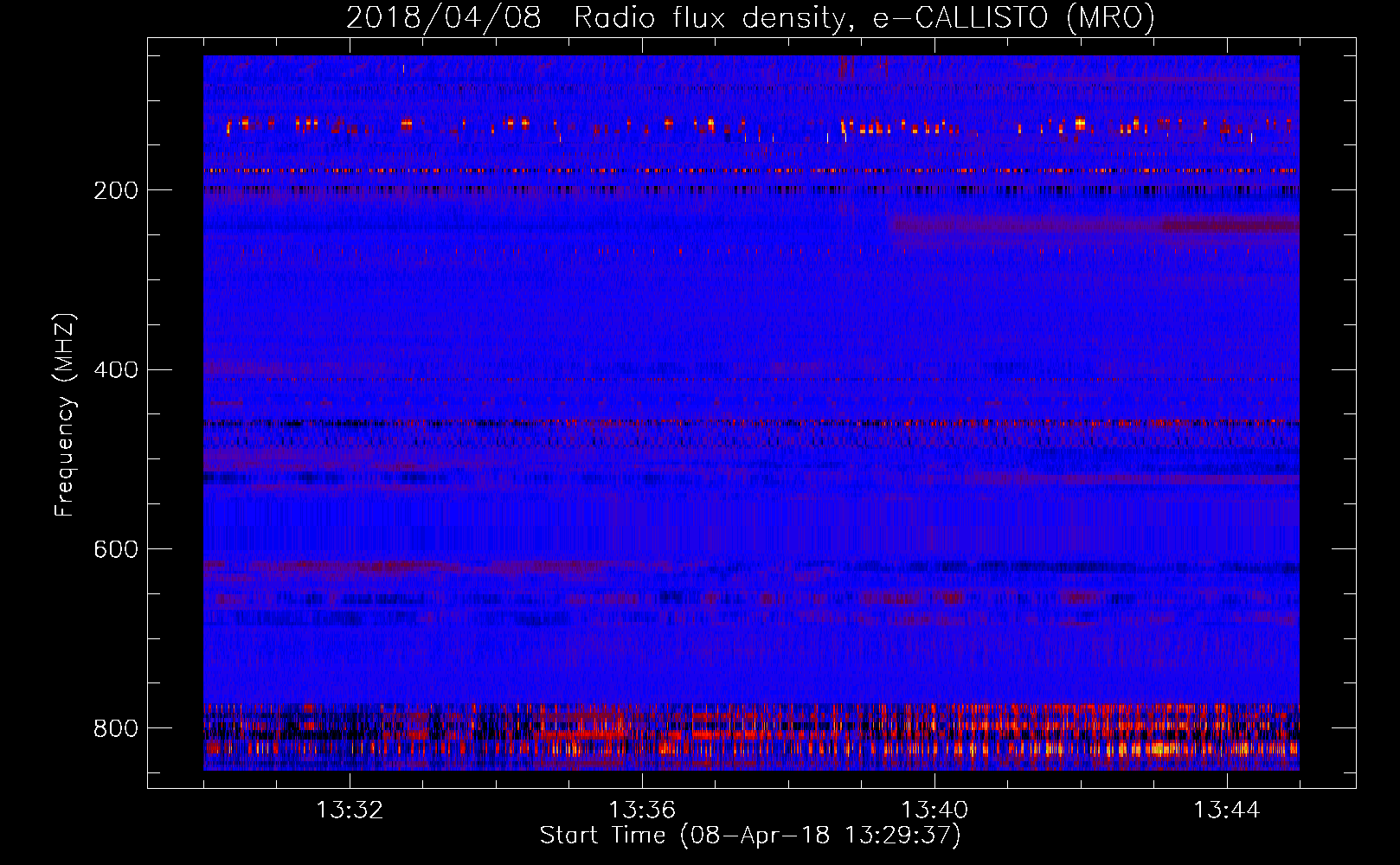Click the 200 frequency tick label
The height and width of the screenshot is (865, 1400).
tap(116, 190)
